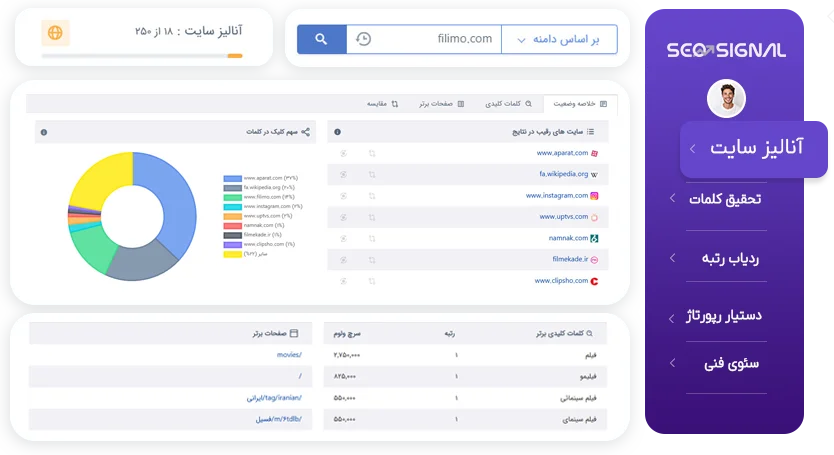Click the blue search magnifier button
The width and height of the screenshot is (834, 455).
click(321, 39)
